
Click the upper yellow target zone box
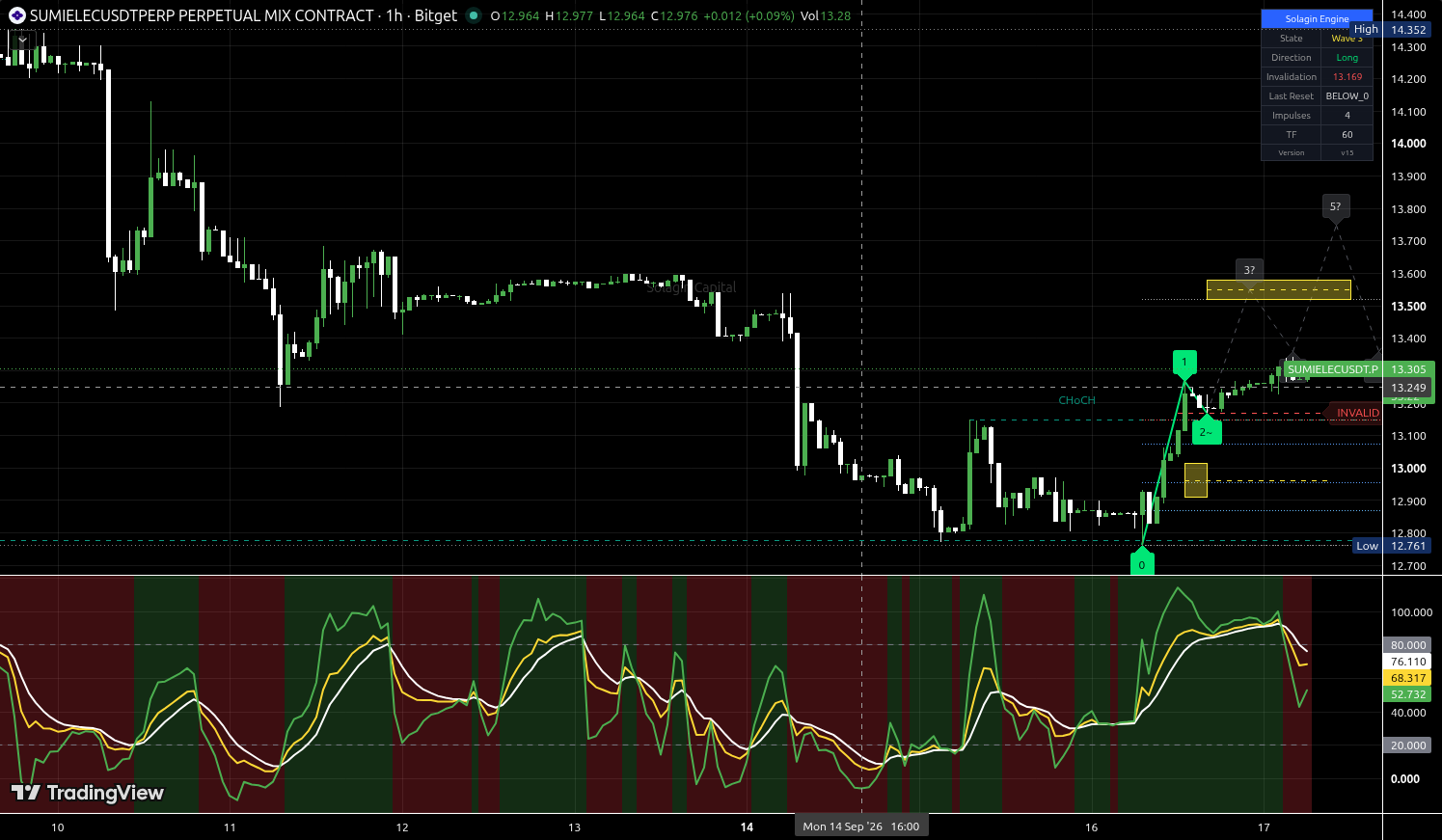coord(1278,289)
